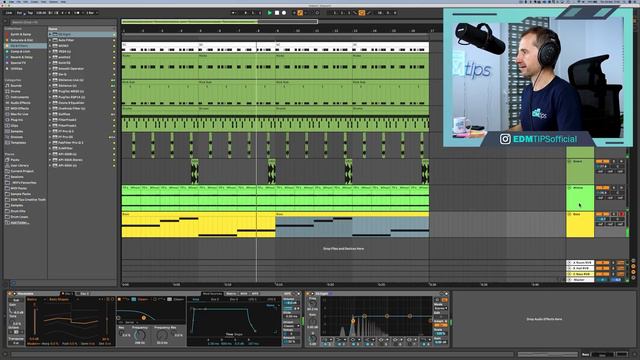Select the Snare track header
640x360 pixels.
(580, 171)
